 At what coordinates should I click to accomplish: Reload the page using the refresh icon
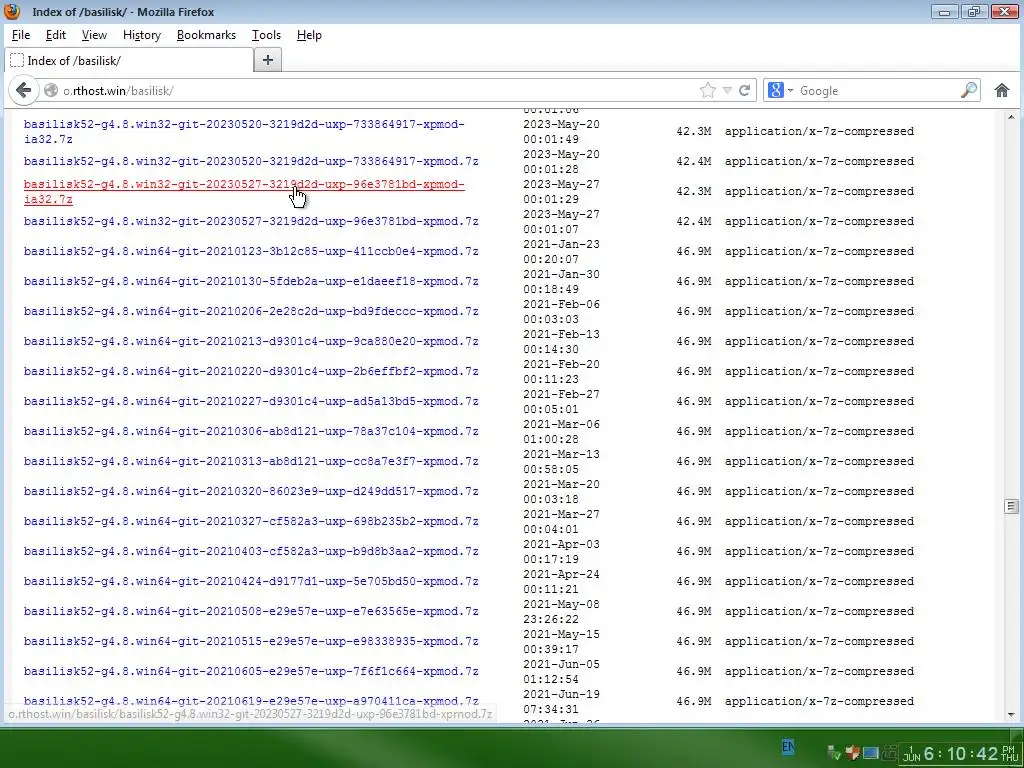(744, 90)
